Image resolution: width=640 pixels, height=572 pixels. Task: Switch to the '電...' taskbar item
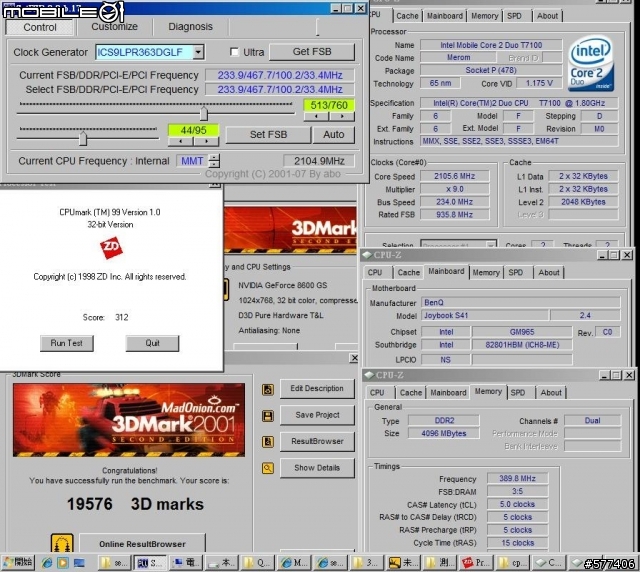186,563
